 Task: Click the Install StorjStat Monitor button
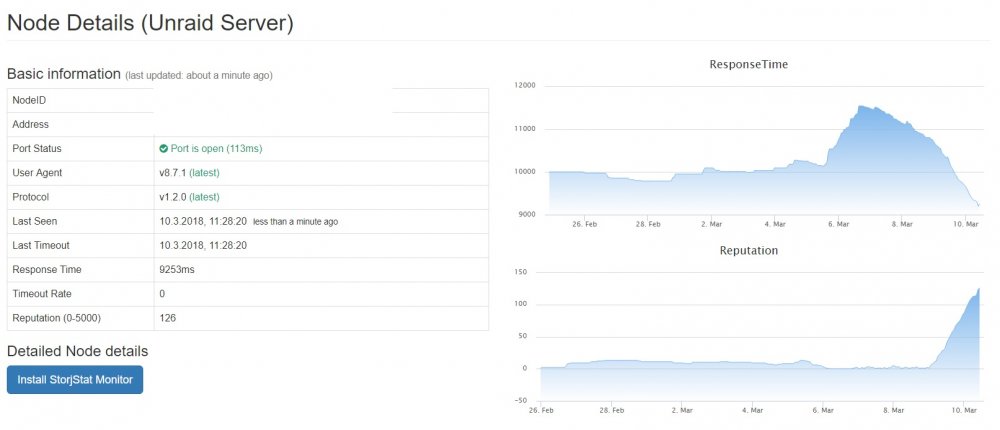(75, 380)
